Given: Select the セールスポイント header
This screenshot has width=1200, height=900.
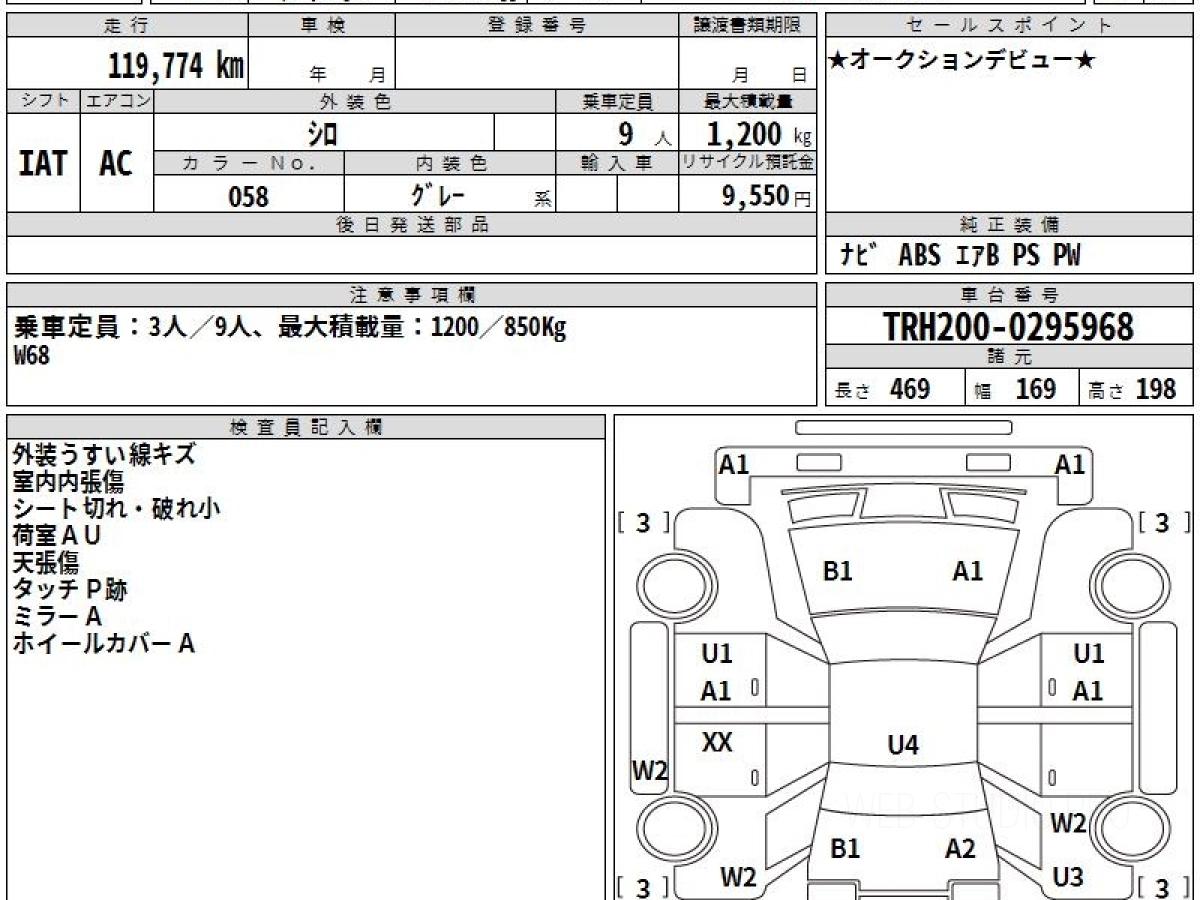Looking at the screenshot, I should point(1010,26).
